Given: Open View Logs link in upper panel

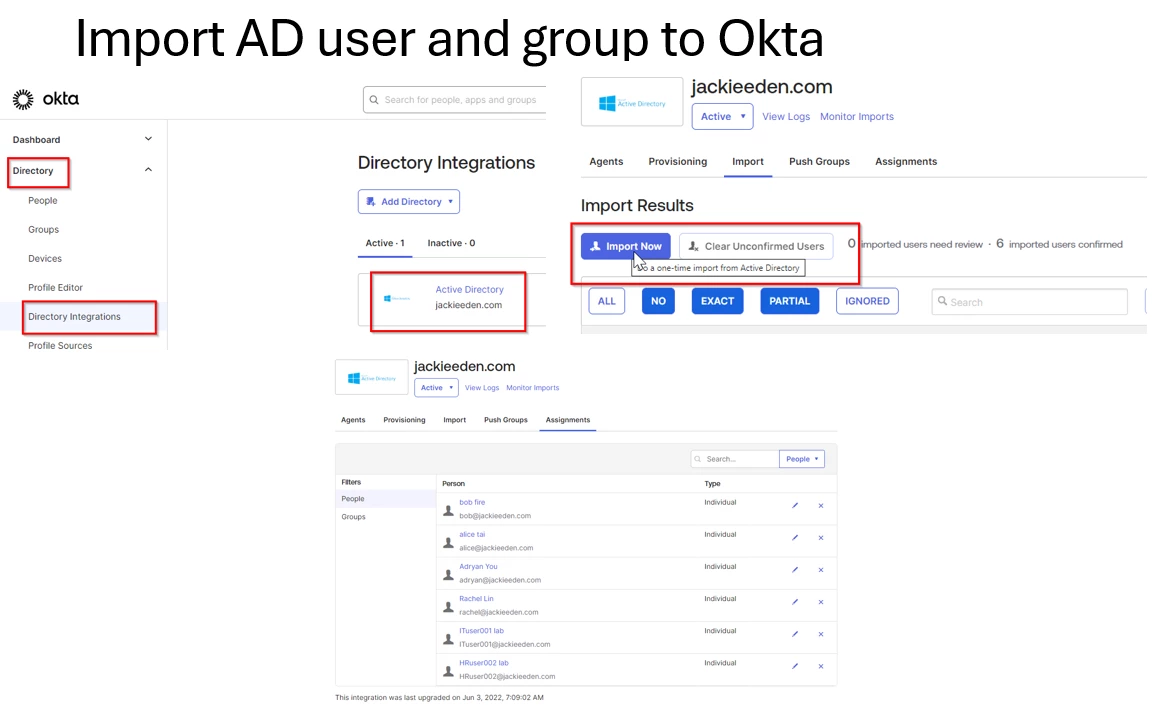Looking at the screenshot, I should (x=786, y=117).
